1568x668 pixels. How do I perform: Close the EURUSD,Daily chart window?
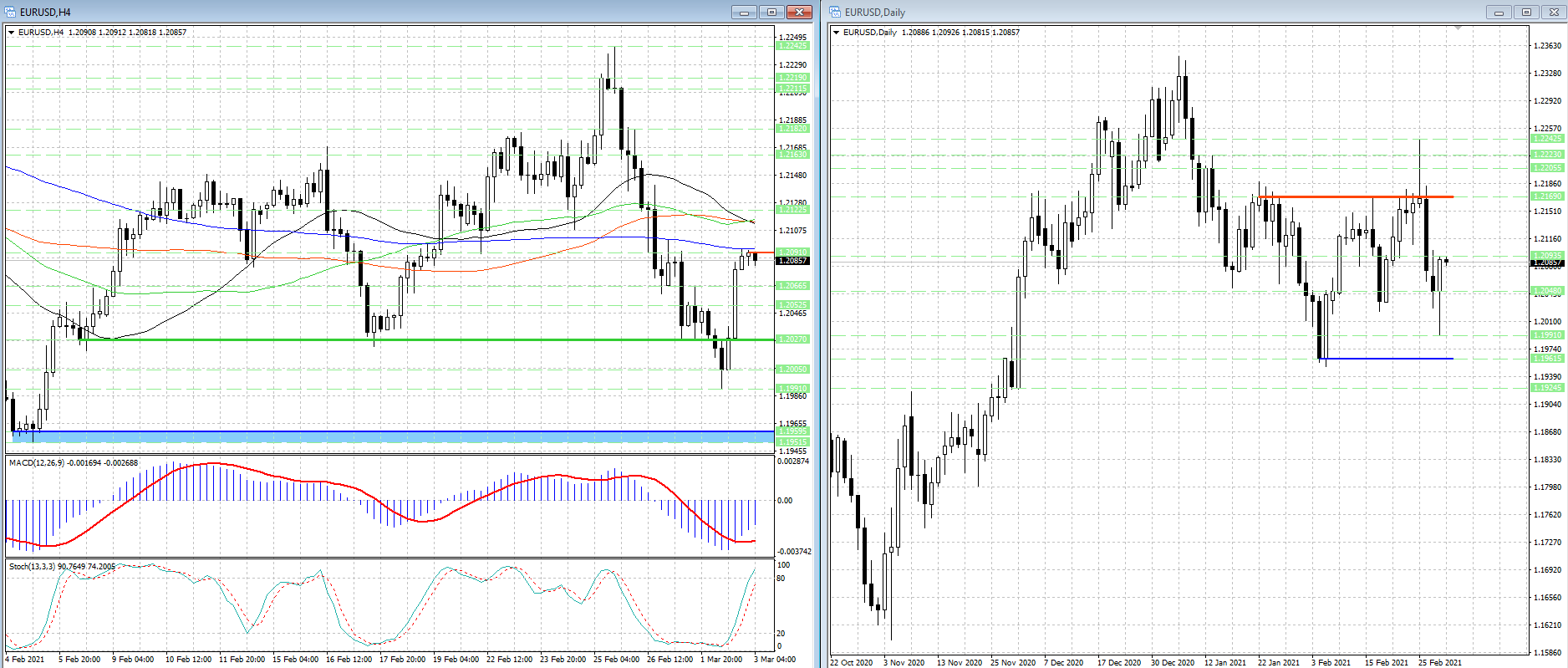(1554, 12)
